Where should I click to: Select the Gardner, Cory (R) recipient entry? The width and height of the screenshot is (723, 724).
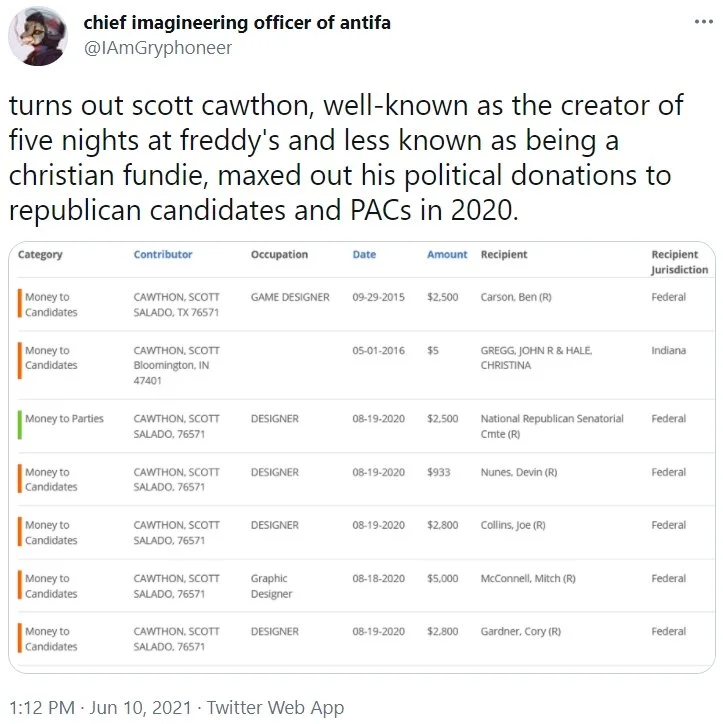[x=520, y=631]
